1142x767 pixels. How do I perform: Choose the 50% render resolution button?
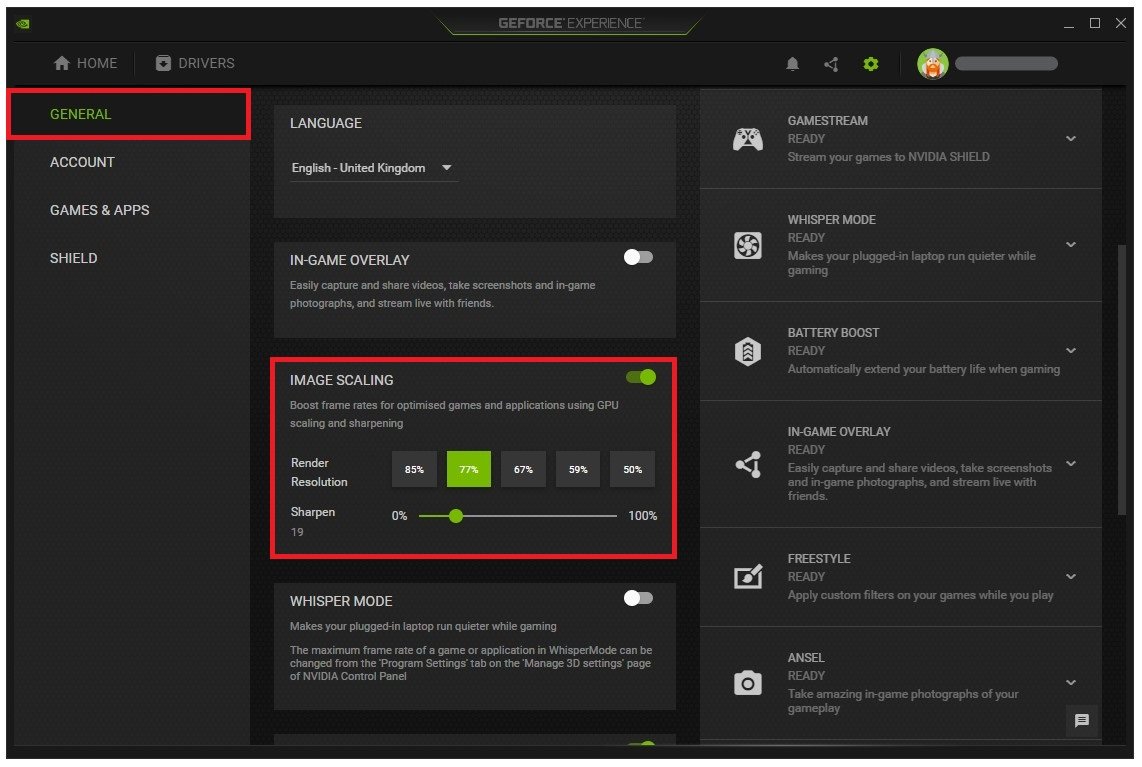coord(632,469)
